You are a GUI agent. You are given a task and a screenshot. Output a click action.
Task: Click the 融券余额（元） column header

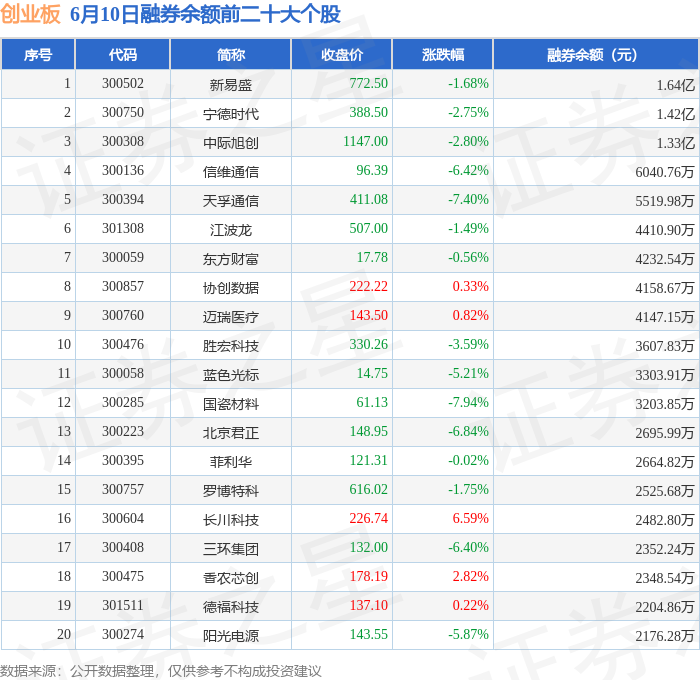click(596, 55)
